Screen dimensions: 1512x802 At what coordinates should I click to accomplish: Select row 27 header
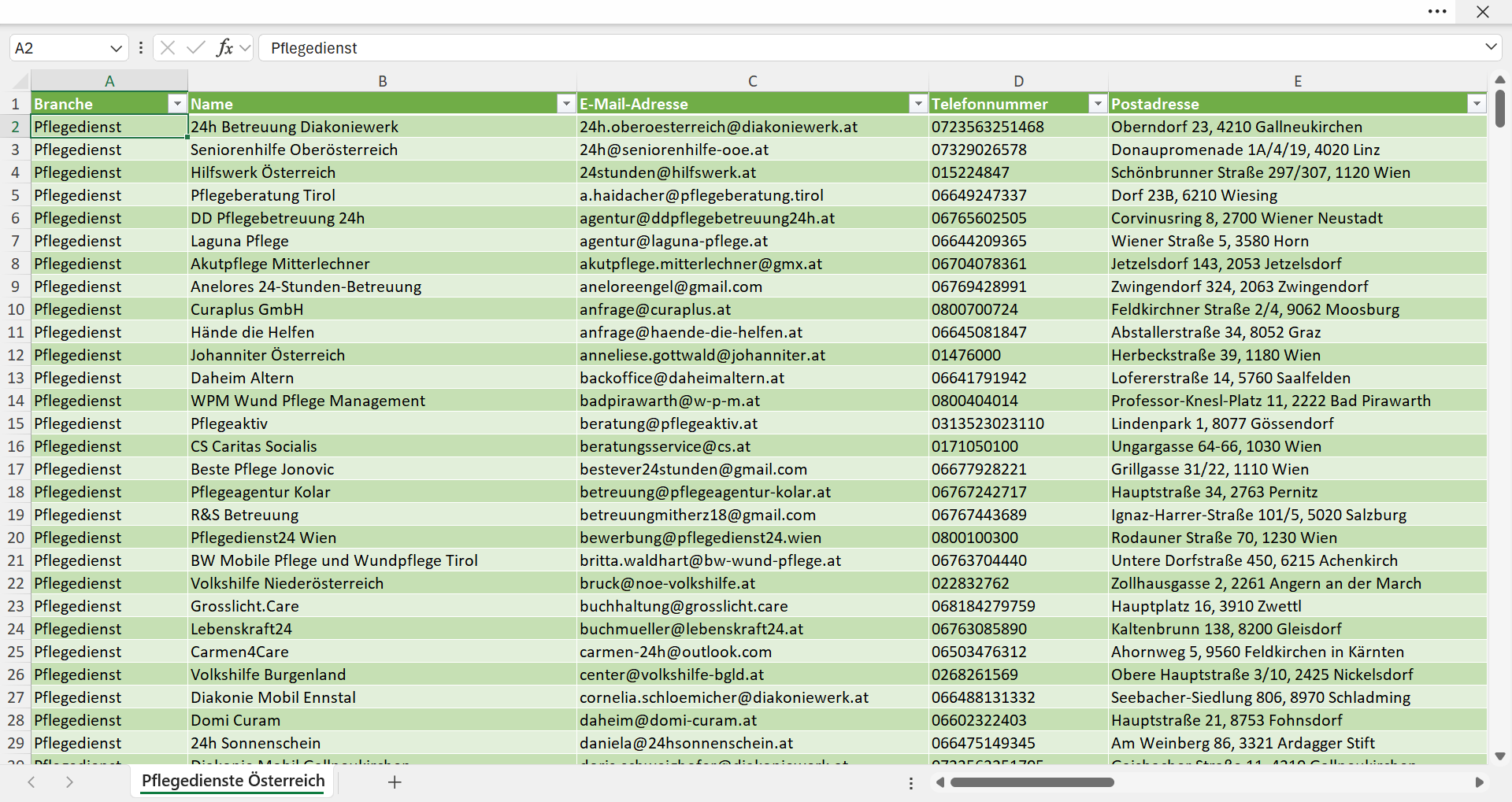click(16, 697)
